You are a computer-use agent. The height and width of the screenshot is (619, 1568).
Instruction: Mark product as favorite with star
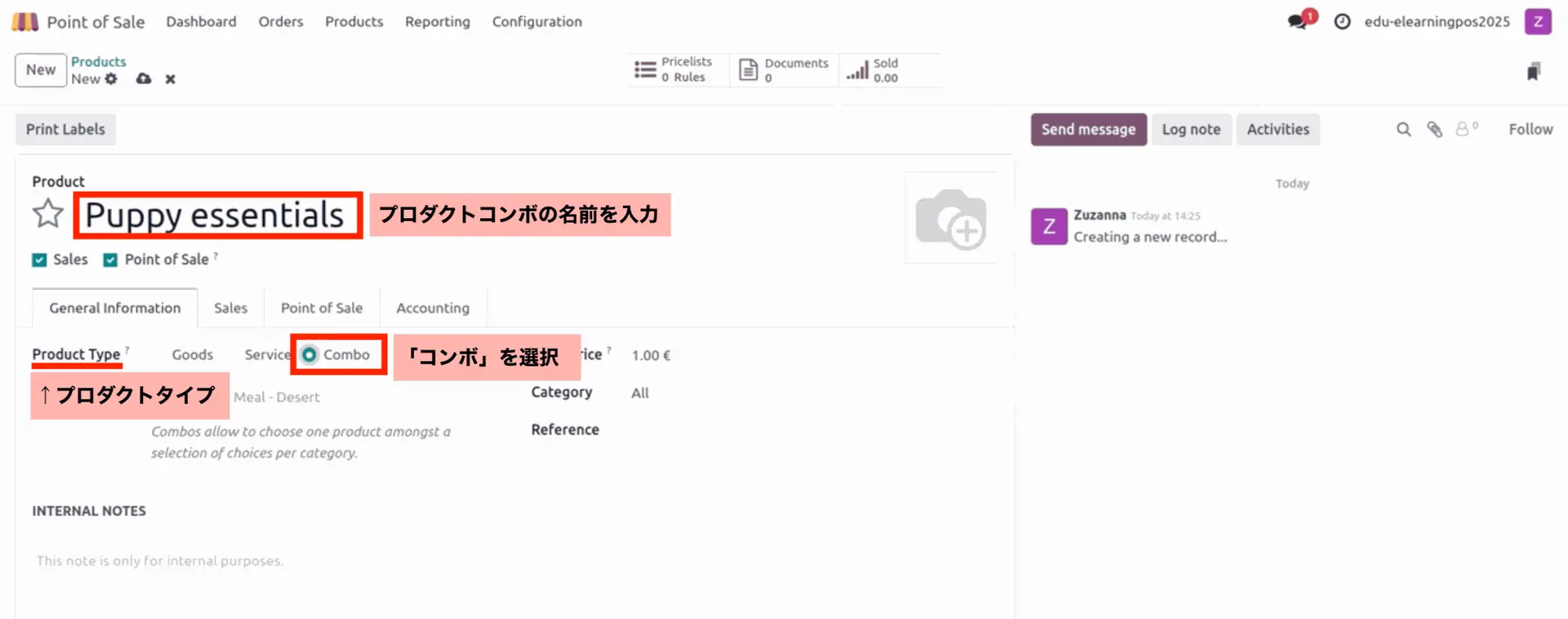(x=48, y=214)
